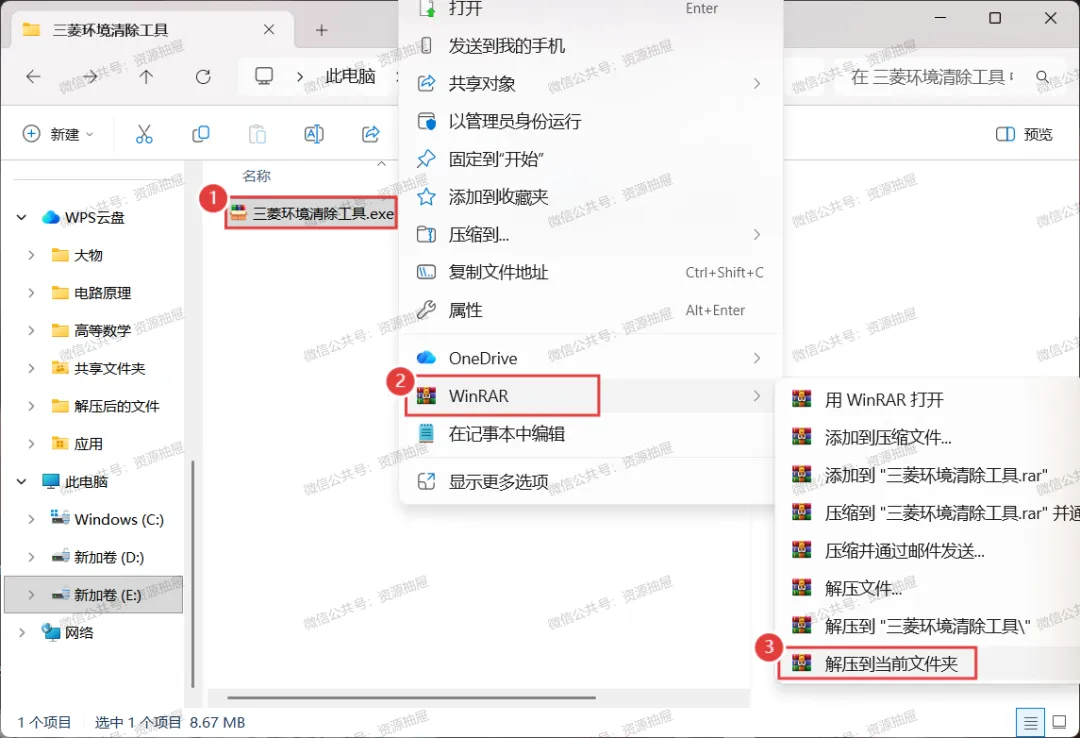Expand the 电路原理 folder chevron
The image size is (1080, 738).
coord(31,293)
